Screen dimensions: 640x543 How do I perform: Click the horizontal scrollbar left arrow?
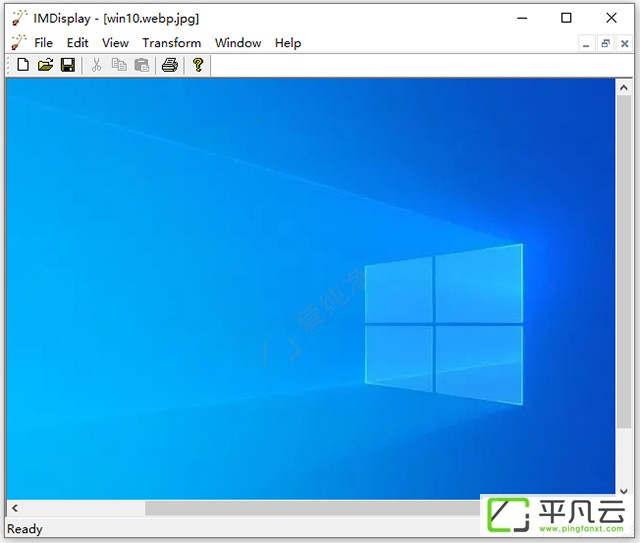click(x=15, y=508)
